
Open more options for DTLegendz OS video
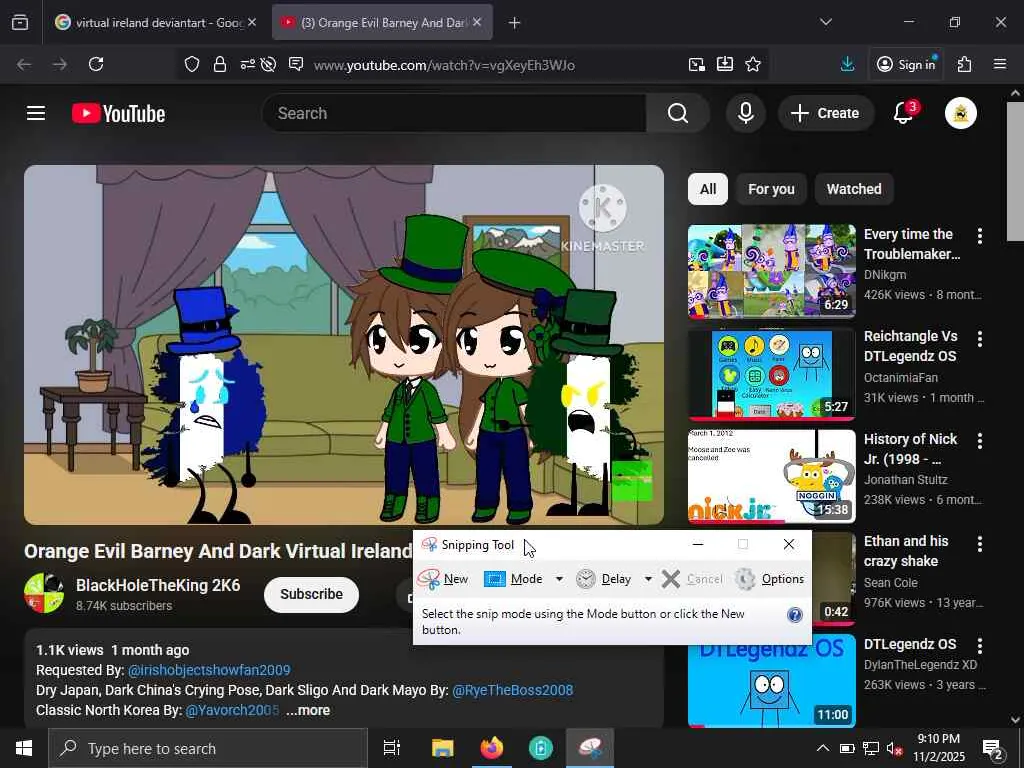point(980,646)
